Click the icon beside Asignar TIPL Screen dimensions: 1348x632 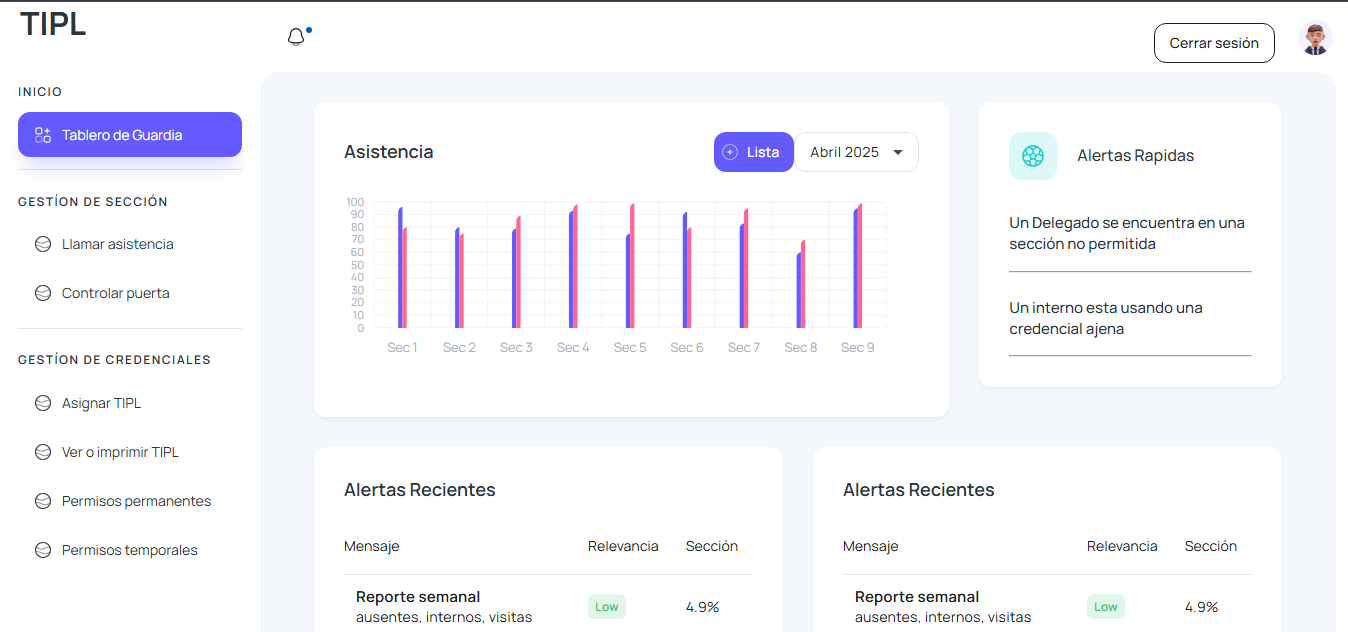(43, 403)
